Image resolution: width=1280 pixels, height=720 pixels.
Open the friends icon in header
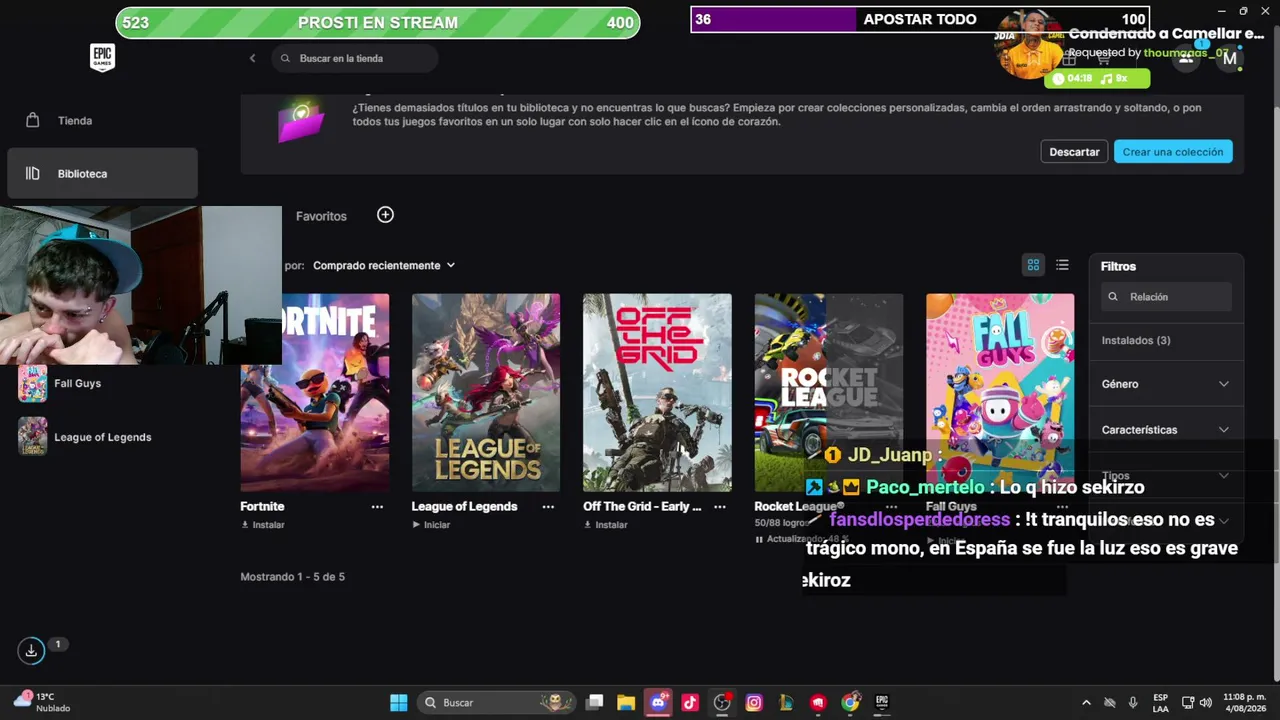(1185, 58)
